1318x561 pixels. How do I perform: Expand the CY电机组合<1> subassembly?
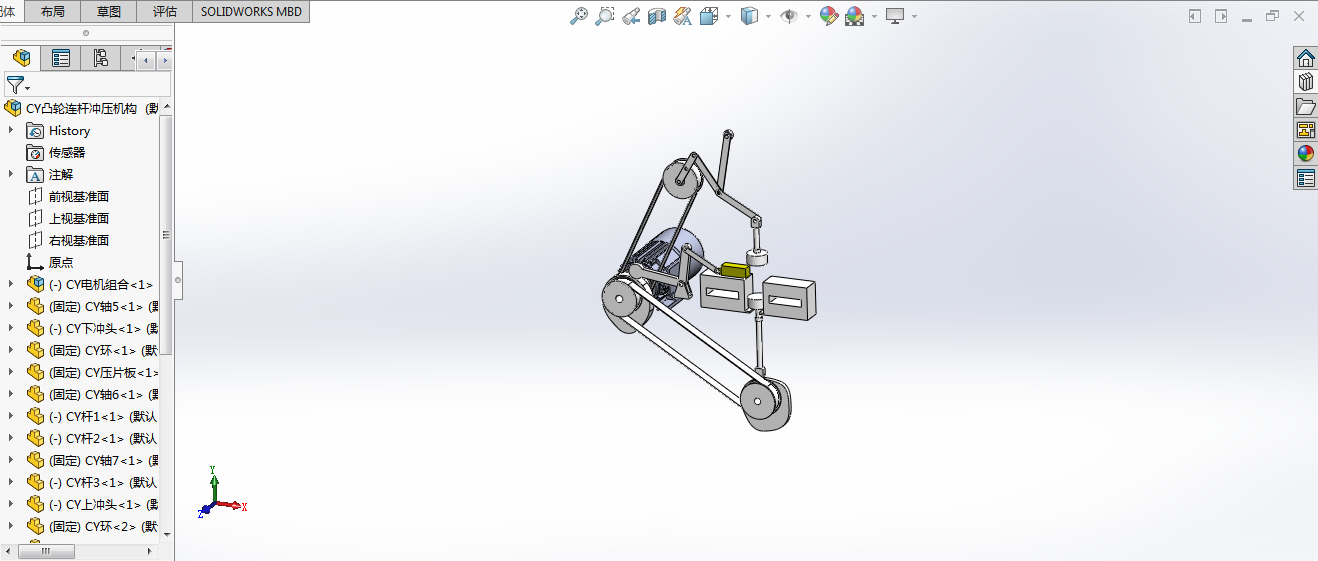pyautogui.click(x=11, y=284)
